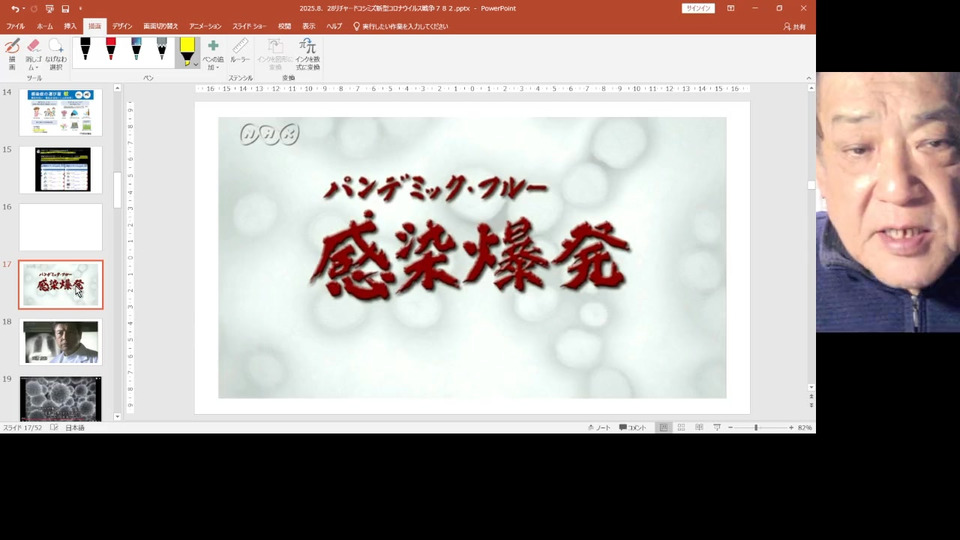Switch to the 校閲 tab
Viewport: 960px width, 540px height.
coord(285,26)
